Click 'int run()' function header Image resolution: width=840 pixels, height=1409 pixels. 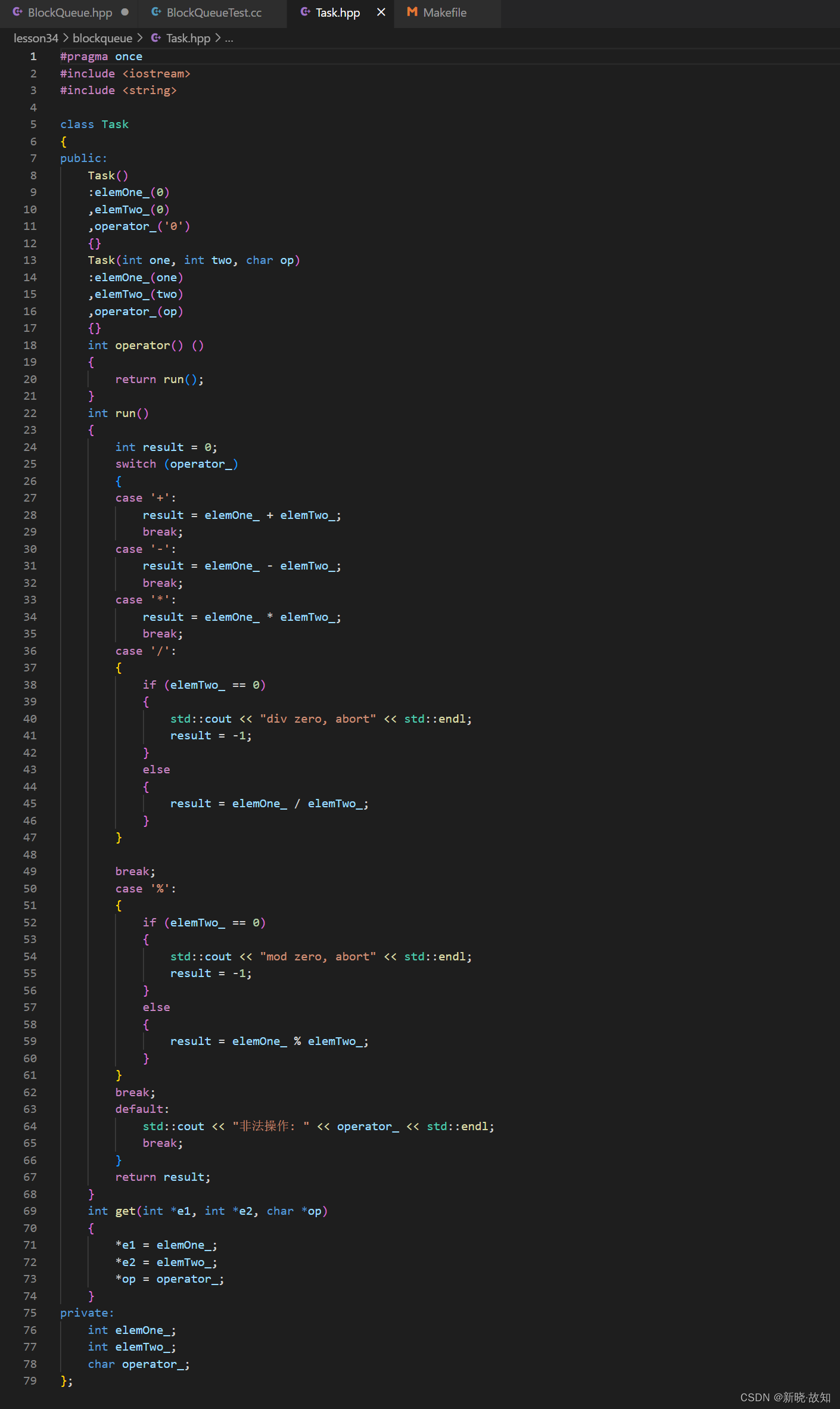point(119,413)
